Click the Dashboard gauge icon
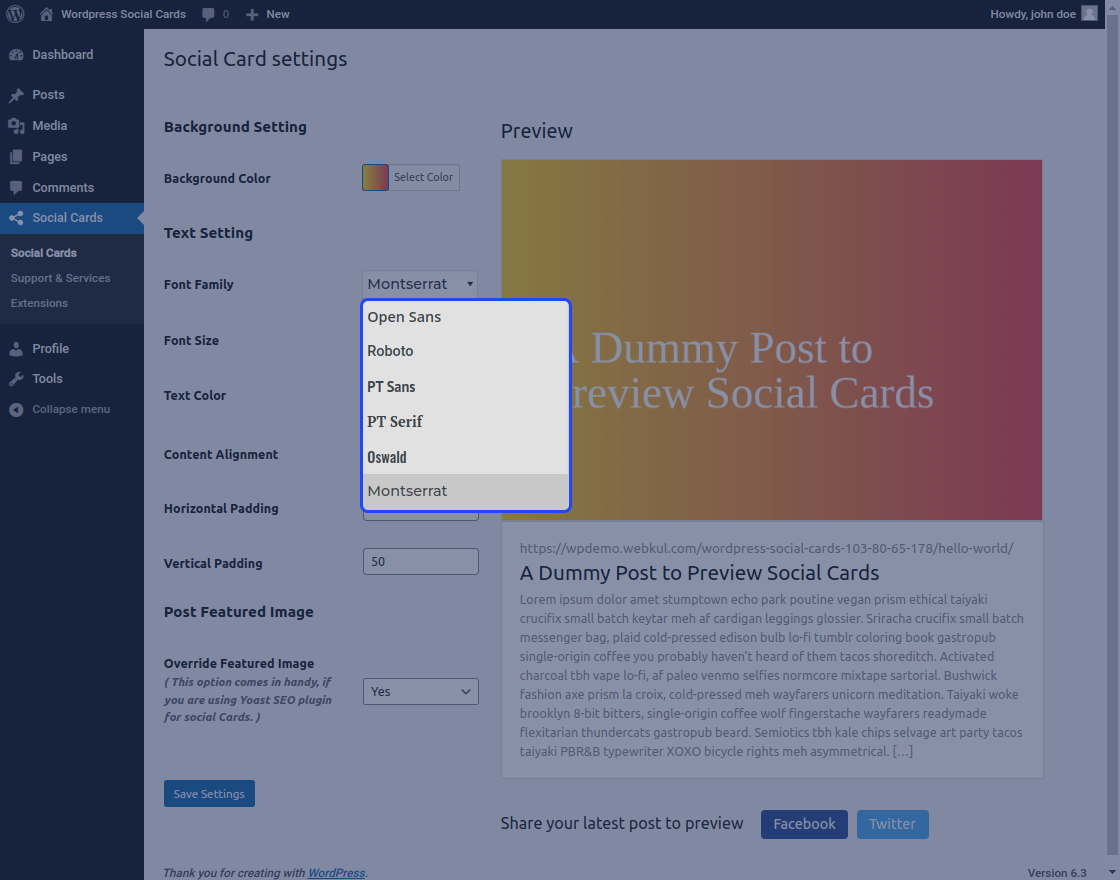The height and width of the screenshot is (880, 1120). [16, 55]
